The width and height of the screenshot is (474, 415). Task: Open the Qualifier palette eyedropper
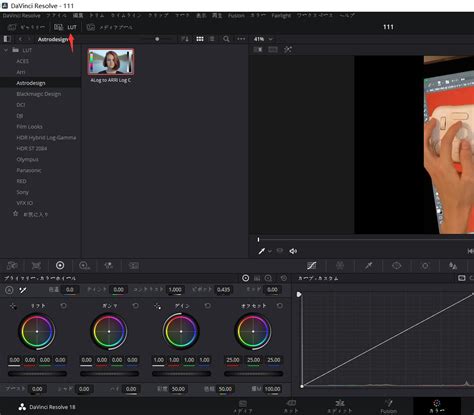click(368, 265)
